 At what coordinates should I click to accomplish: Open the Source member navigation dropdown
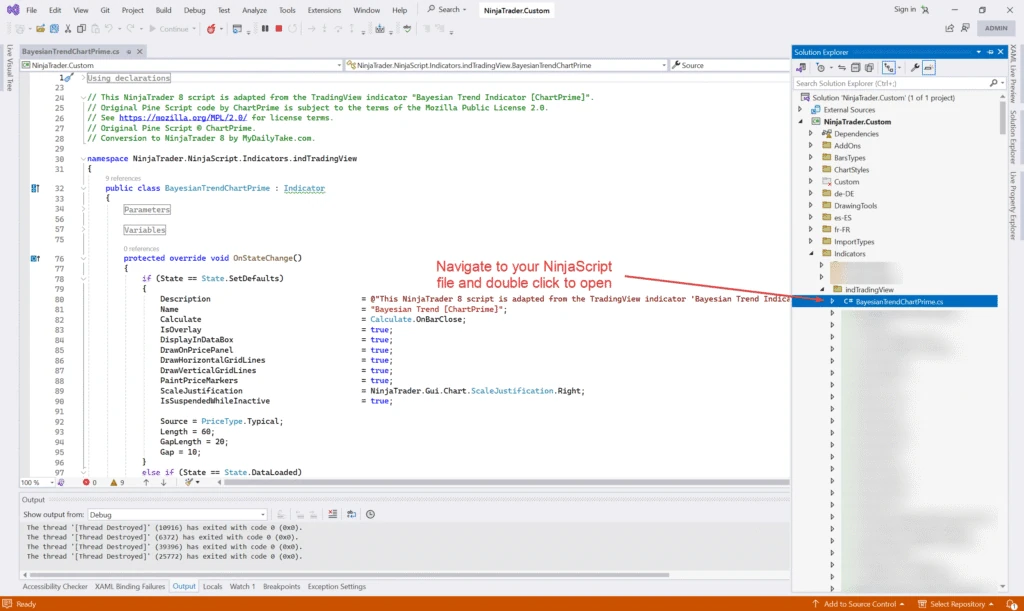coord(729,65)
